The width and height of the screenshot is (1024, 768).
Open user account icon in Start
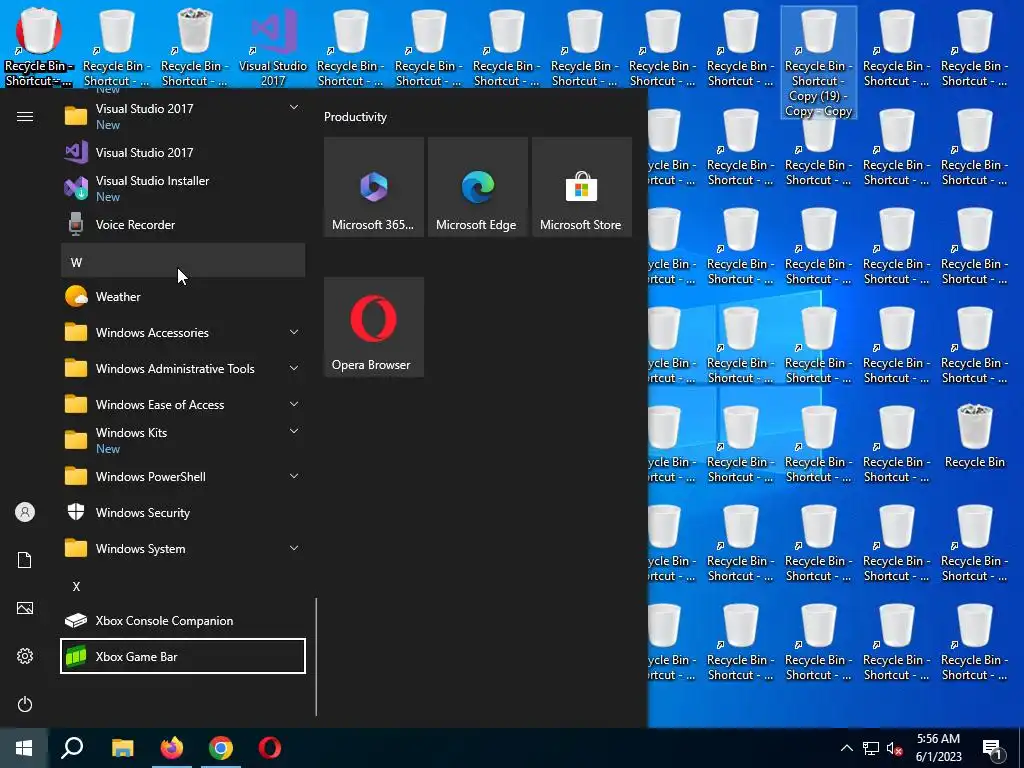tap(25, 512)
